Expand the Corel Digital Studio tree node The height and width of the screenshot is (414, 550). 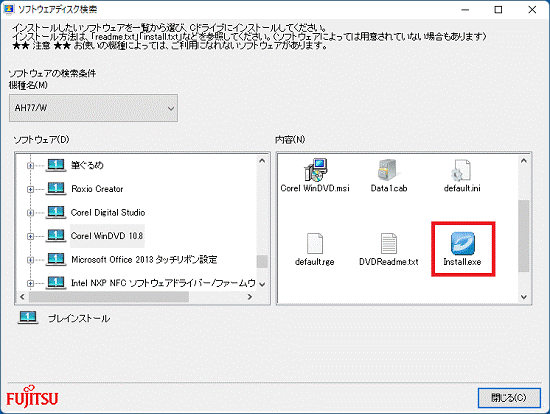31,213
